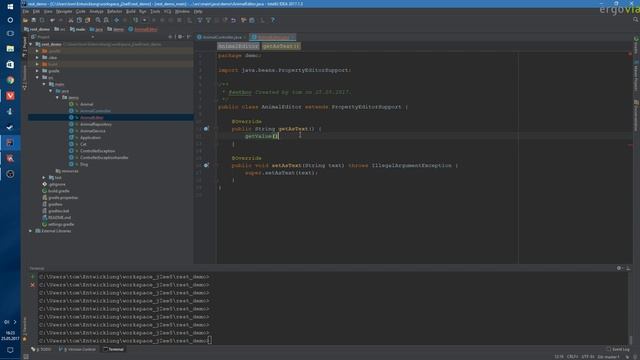Click the Replace toolbar icon
The height and width of the screenshot is (360, 640).
106,20
